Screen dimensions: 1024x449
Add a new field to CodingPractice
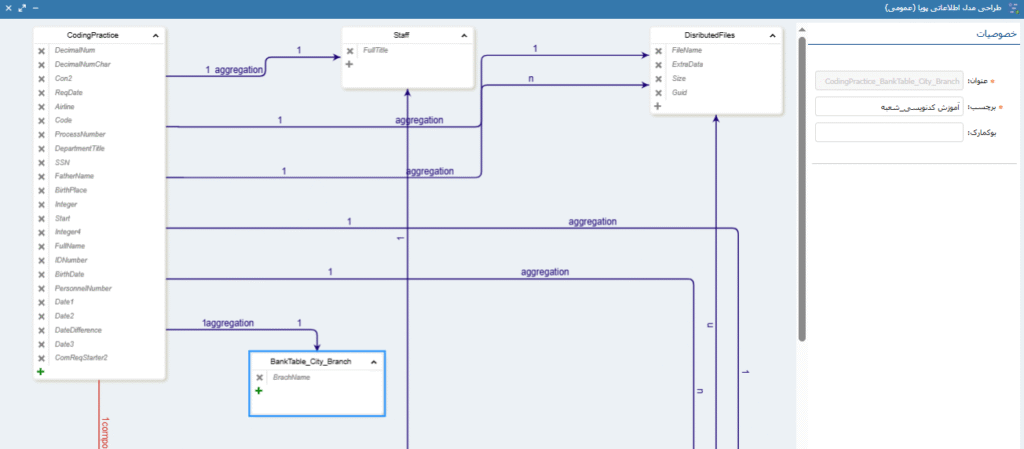(x=41, y=372)
